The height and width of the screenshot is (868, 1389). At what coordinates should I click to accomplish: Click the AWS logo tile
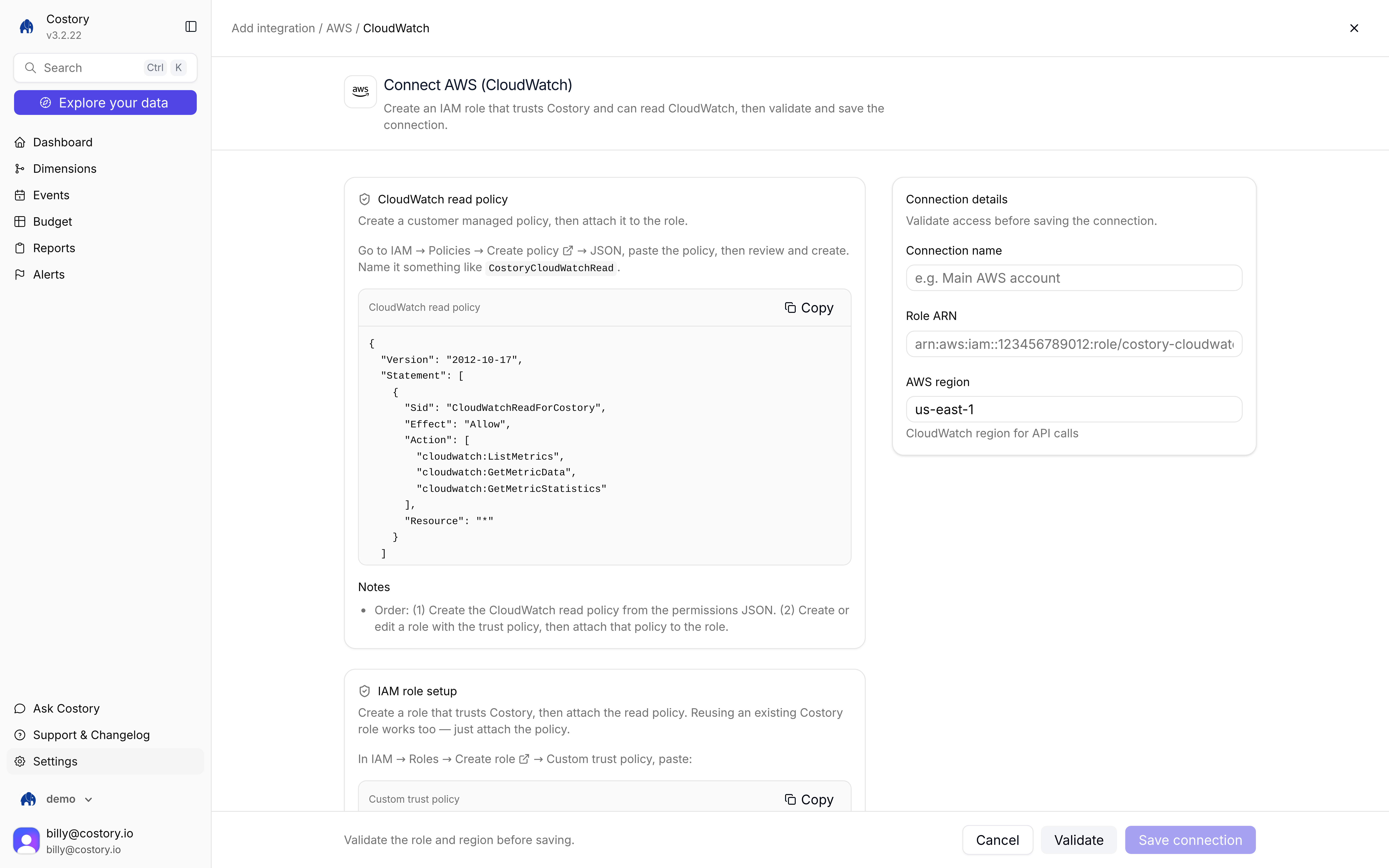360,91
